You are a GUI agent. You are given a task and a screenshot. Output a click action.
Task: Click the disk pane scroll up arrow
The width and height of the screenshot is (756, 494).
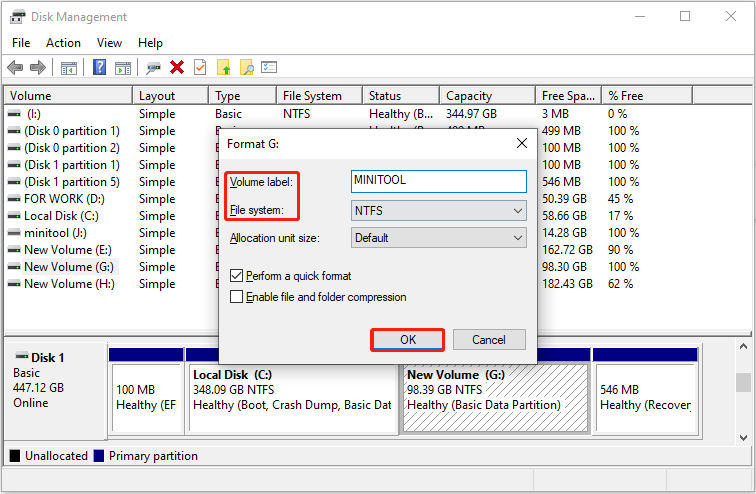coord(743,347)
